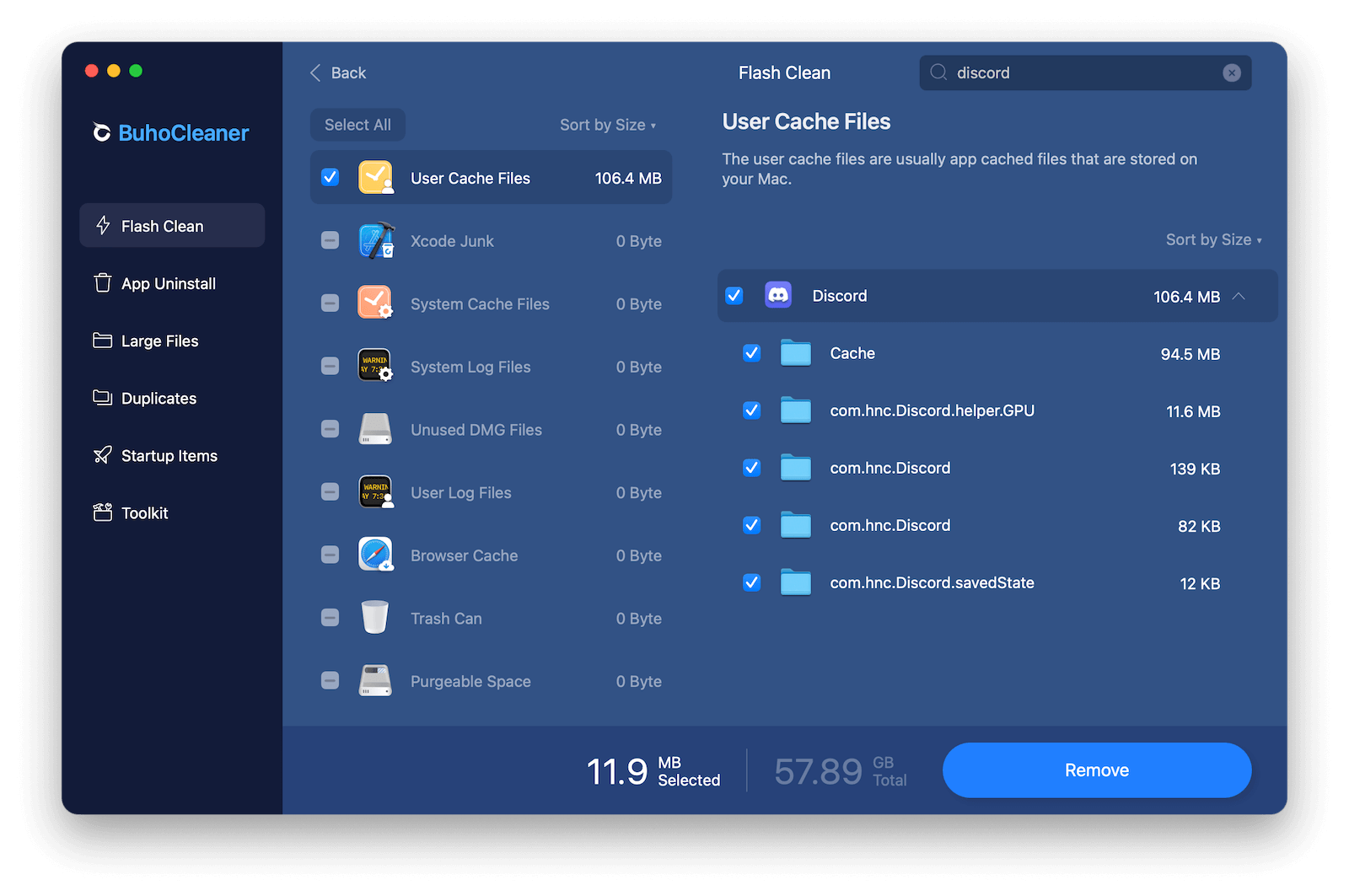The image size is (1349, 896).
Task: Click the Unused DMG Files disk icon
Action: tap(375, 429)
